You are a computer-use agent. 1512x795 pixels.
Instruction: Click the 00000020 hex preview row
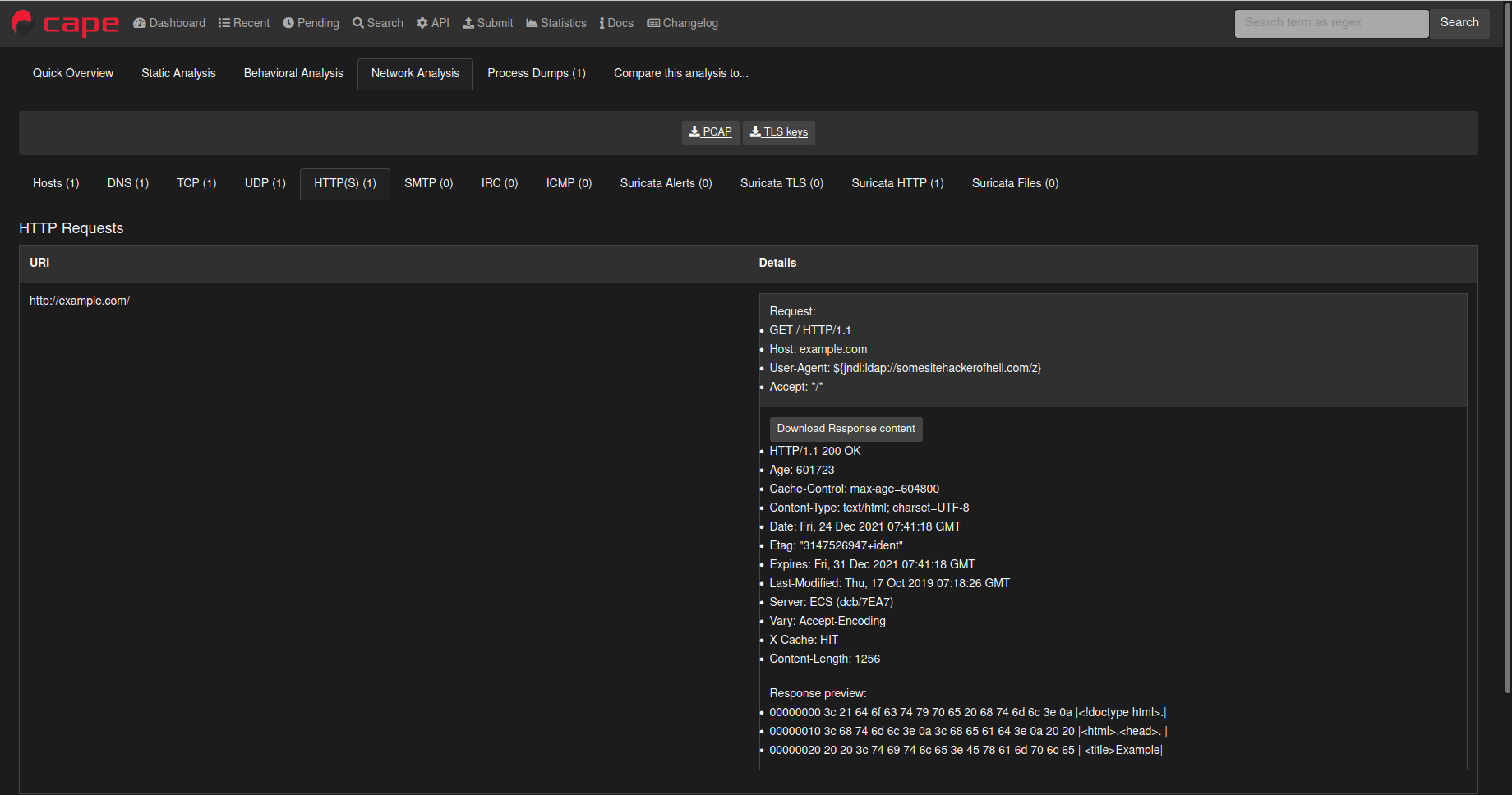[966, 750]
